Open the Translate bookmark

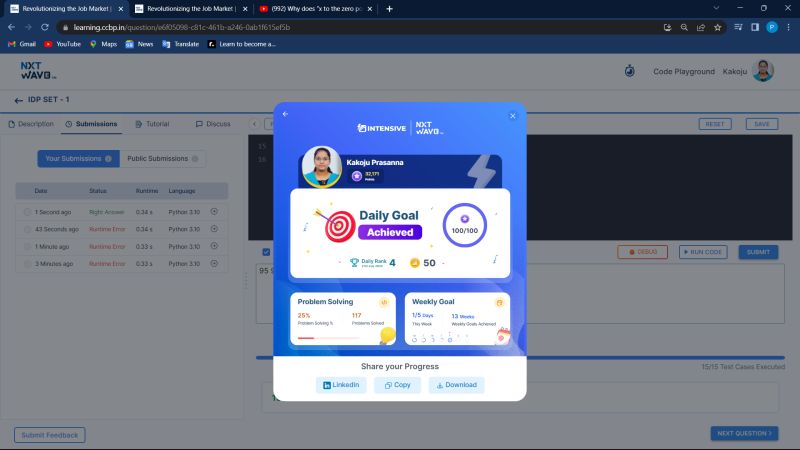point(181,44)
